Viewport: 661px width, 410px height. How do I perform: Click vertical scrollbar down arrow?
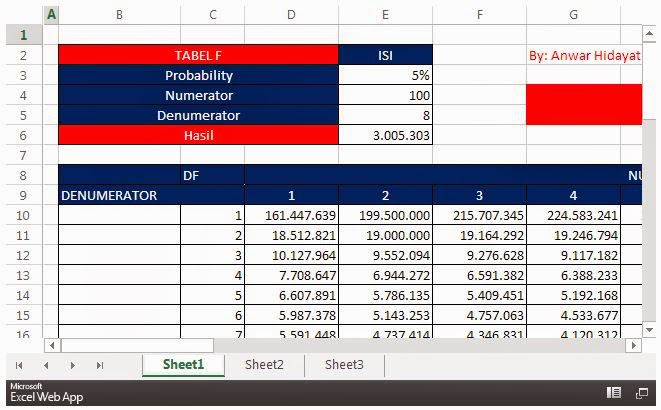[x=649, y=330]
